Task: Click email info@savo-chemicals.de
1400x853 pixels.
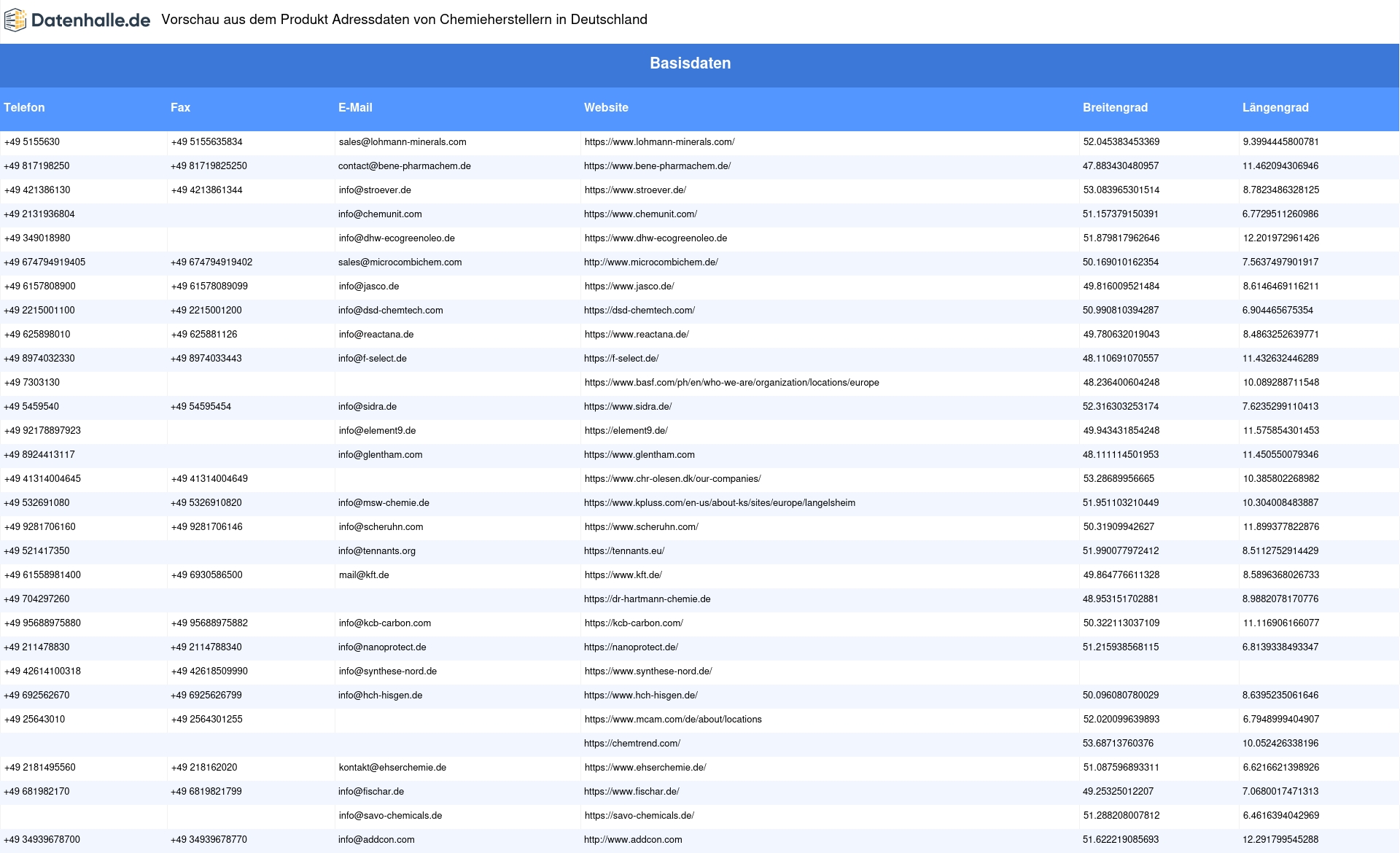Action: pyautogui.click(x=390, y=816)
